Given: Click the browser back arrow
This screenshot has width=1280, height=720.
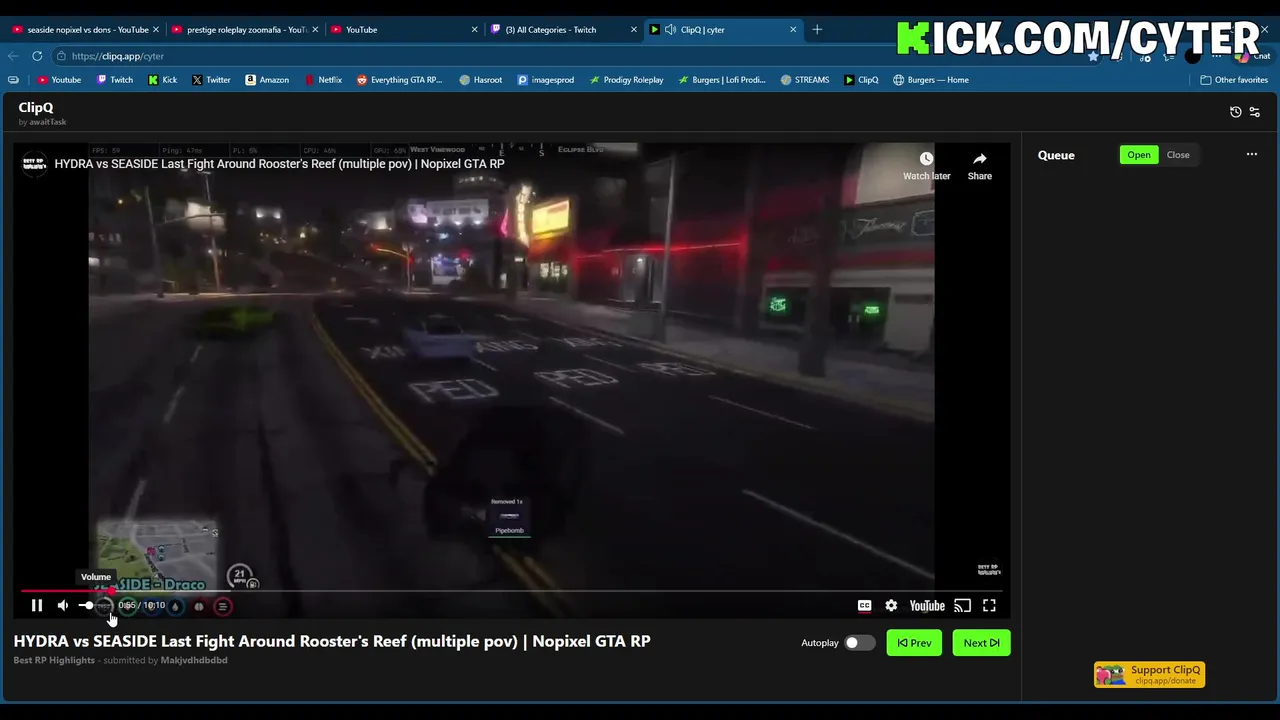Looking at the screenshot, I should (x=13, y=56).
